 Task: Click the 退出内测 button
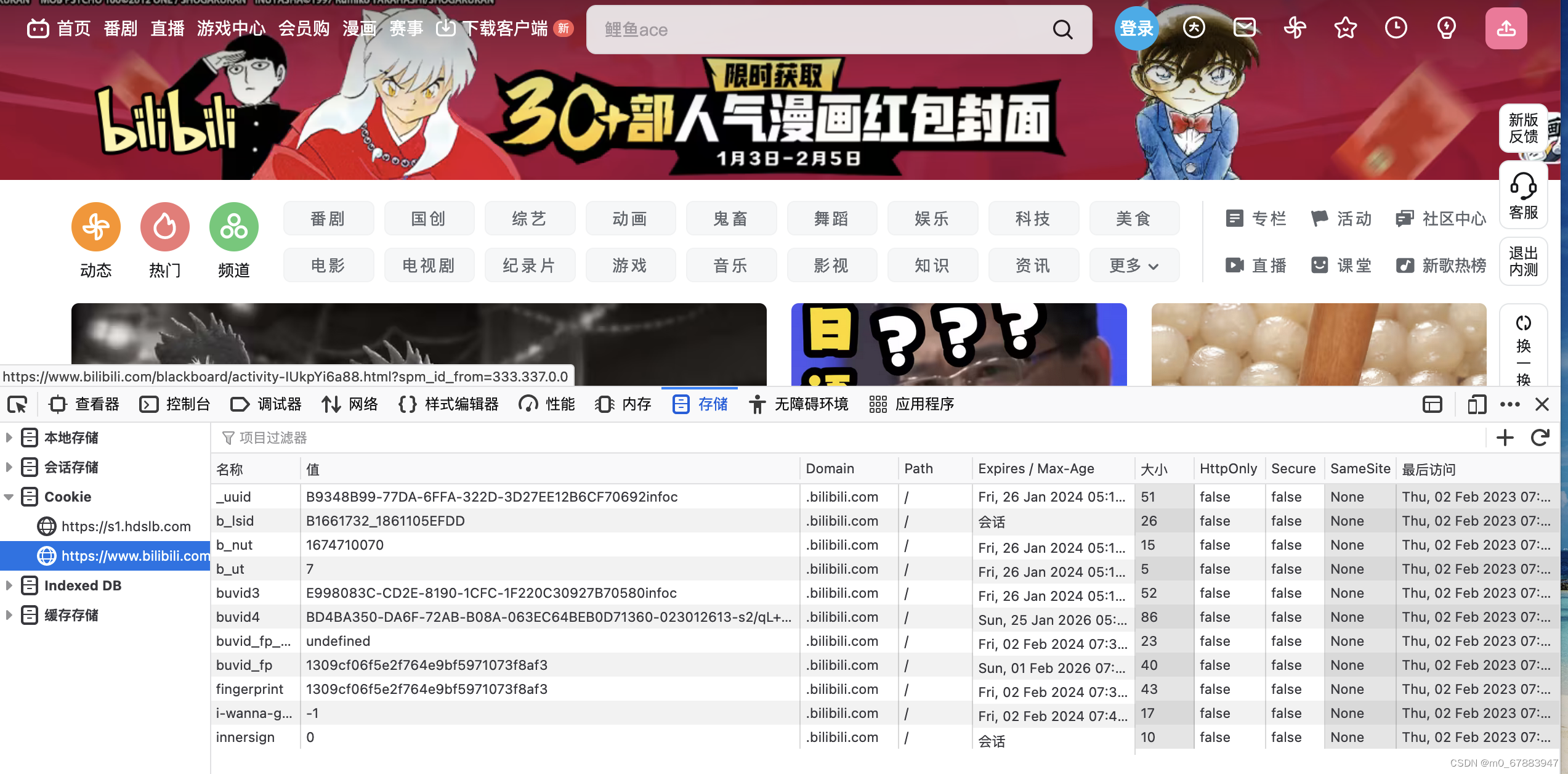coord(1523,261)
